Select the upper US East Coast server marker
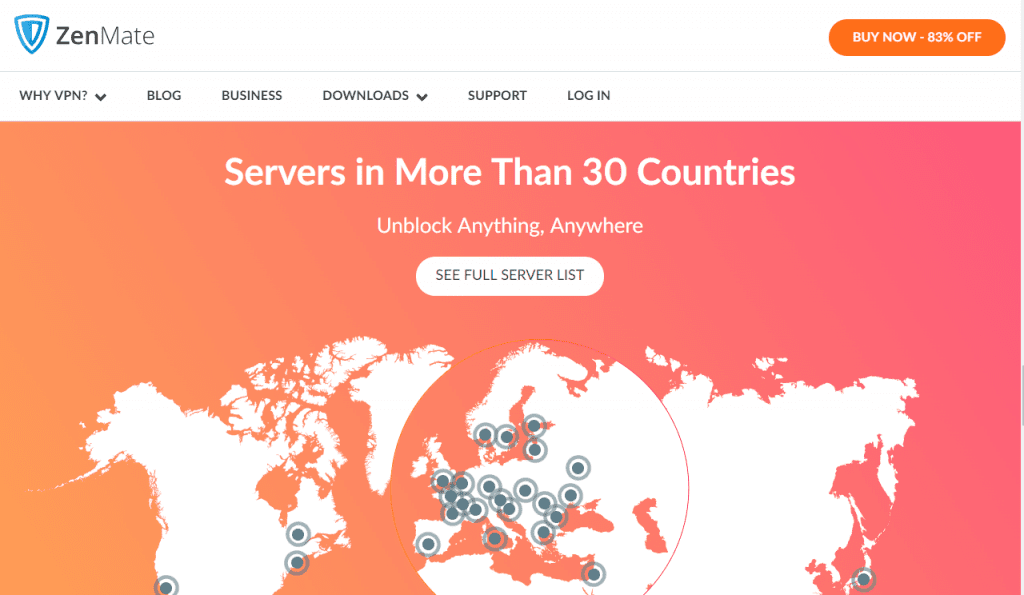 (x=298, y=534)
